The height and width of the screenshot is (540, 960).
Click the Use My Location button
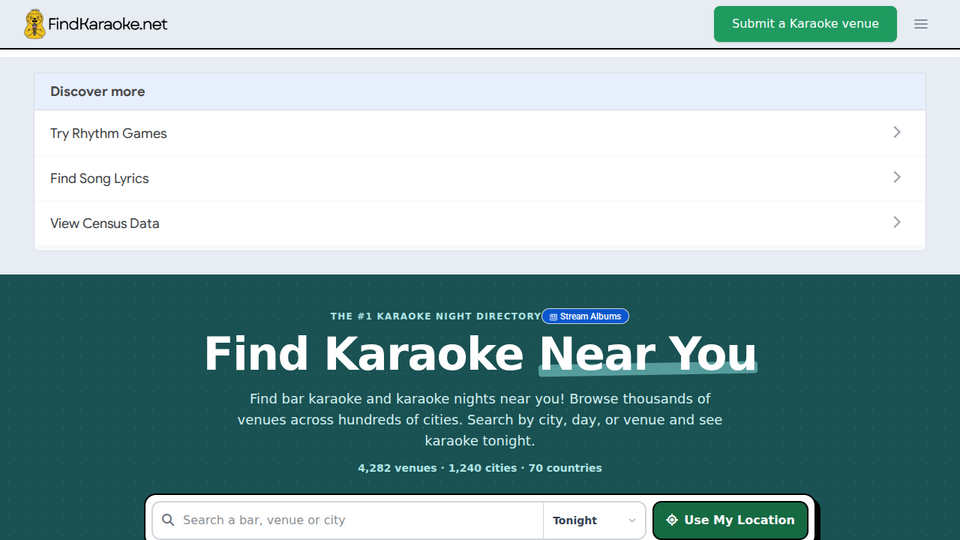point(730,520)
